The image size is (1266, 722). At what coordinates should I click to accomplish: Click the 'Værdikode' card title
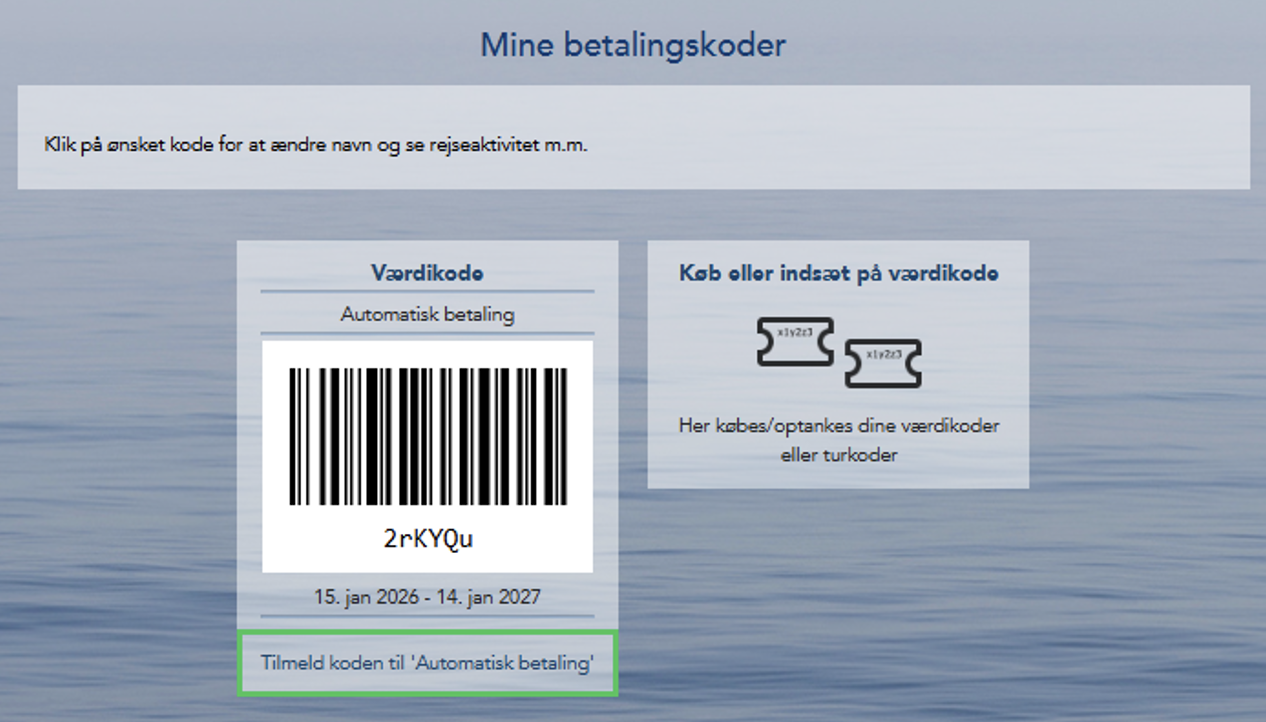coord(427,273)
